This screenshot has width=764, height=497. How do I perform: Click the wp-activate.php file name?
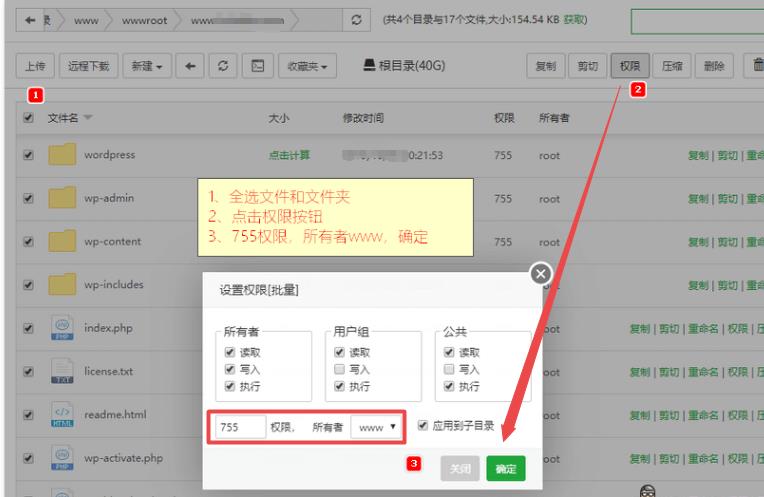[123, 458]
